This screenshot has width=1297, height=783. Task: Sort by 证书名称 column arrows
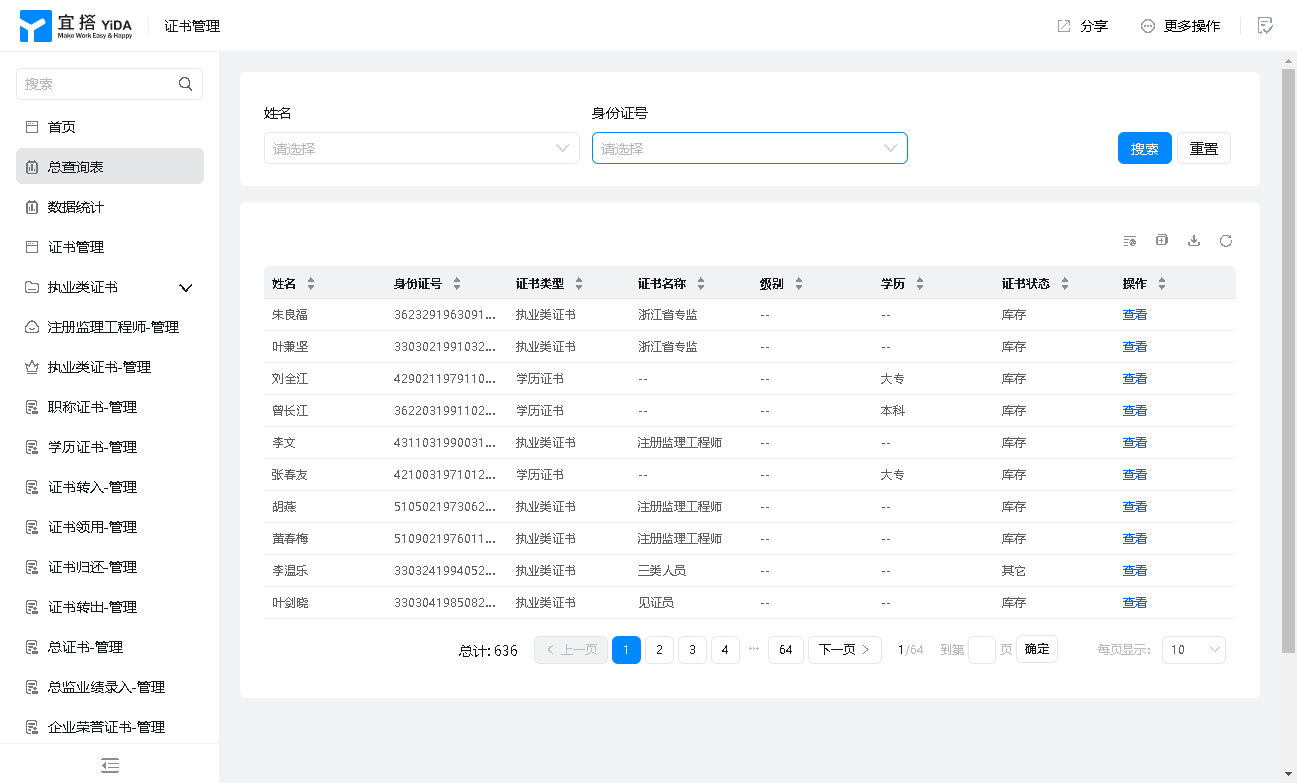(701, 284)
